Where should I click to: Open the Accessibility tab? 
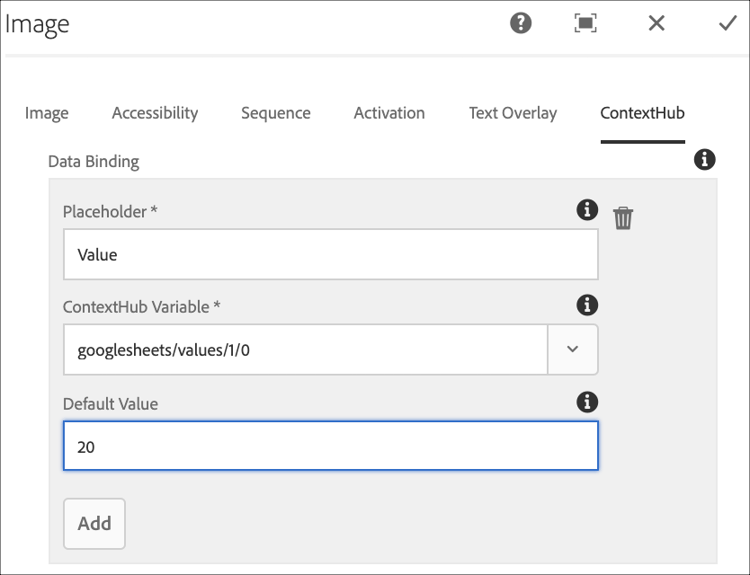click(x=155, y=113)
